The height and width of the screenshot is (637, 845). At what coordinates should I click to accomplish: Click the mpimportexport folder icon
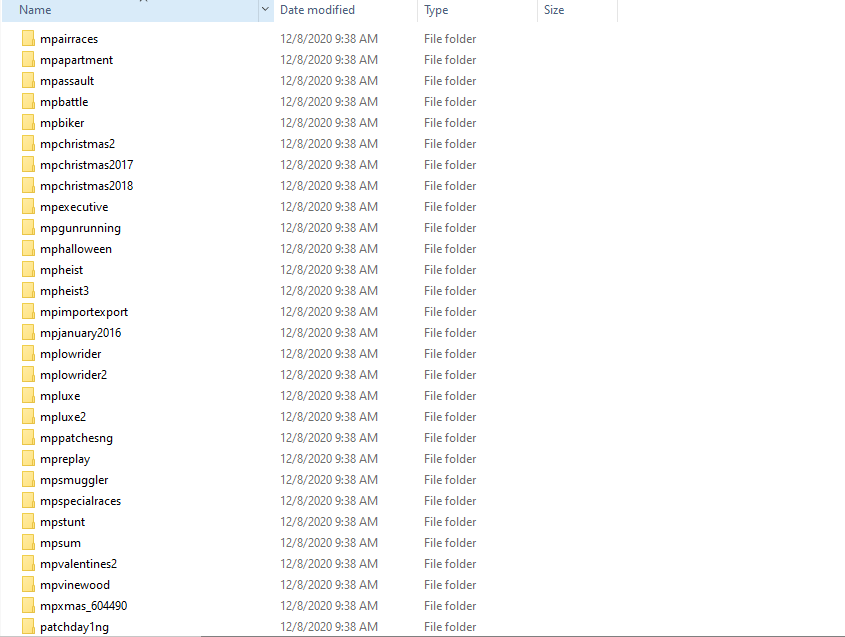[29, 312]
